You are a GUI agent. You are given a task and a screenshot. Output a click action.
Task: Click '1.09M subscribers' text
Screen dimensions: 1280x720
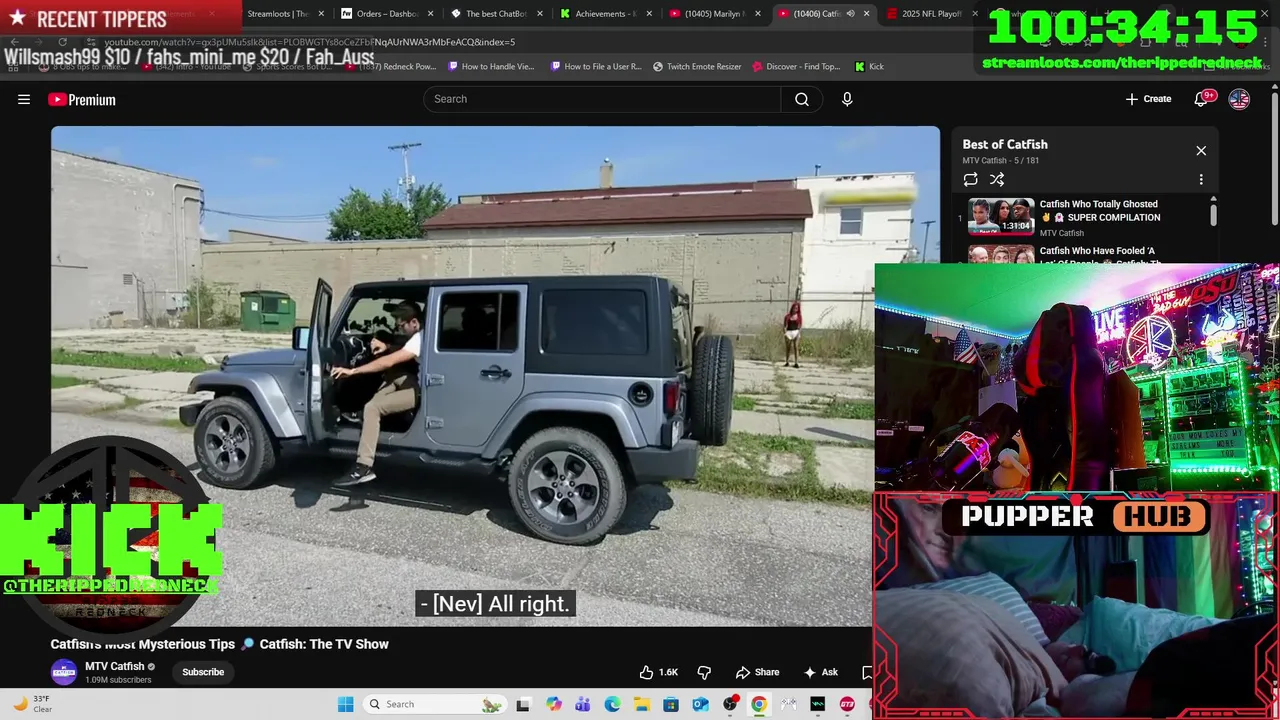pos(118,680)
